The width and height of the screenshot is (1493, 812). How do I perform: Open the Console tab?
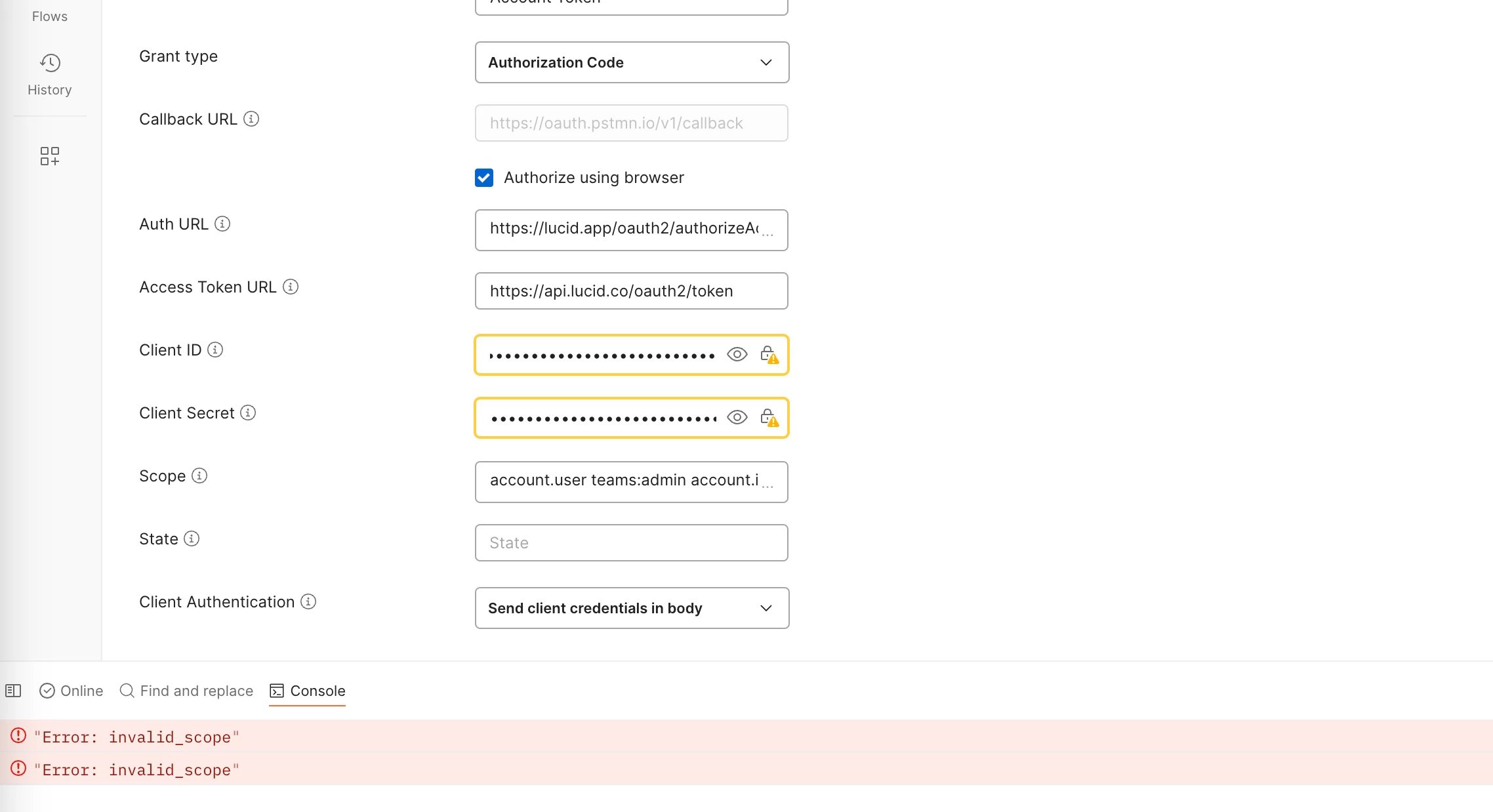click(x=308, y=691)
